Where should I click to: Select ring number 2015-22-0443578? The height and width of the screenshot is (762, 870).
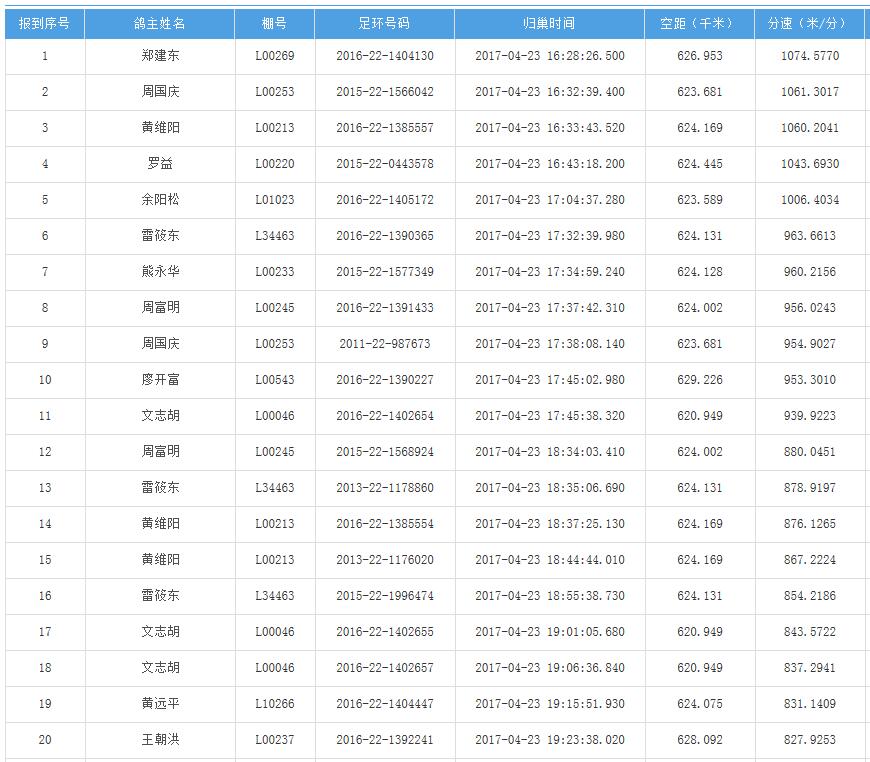point(384,164)
